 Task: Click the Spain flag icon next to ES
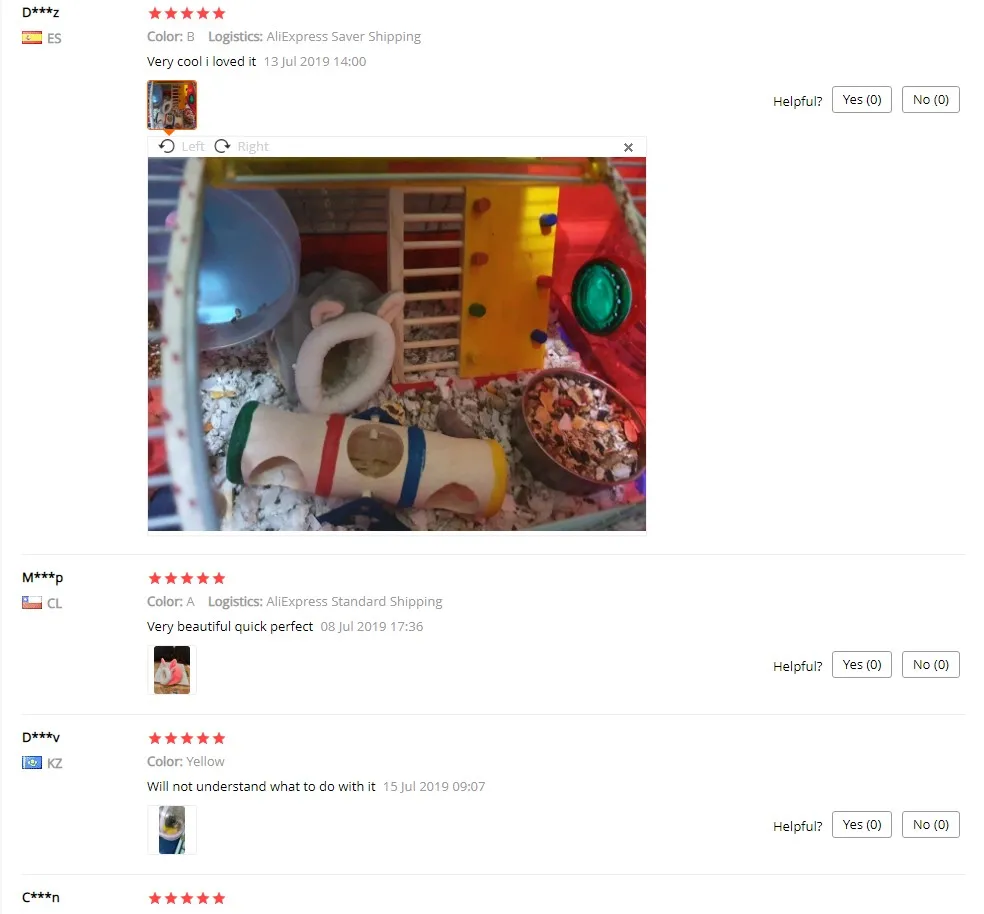(32, 38)
